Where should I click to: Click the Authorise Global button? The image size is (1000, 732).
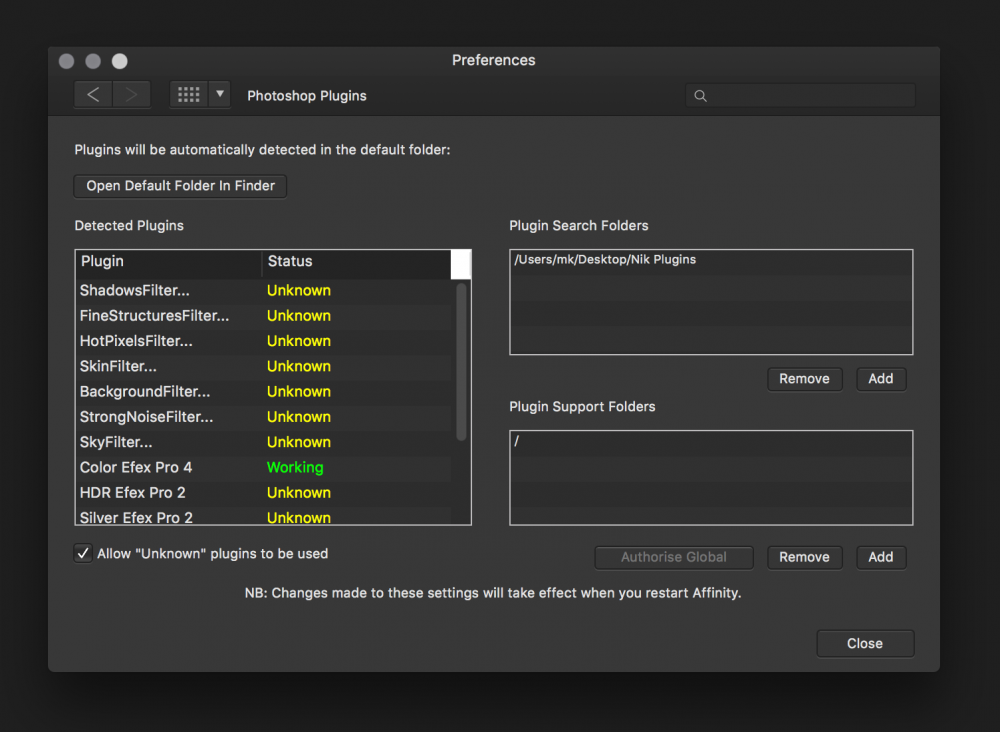pos(673,557)
